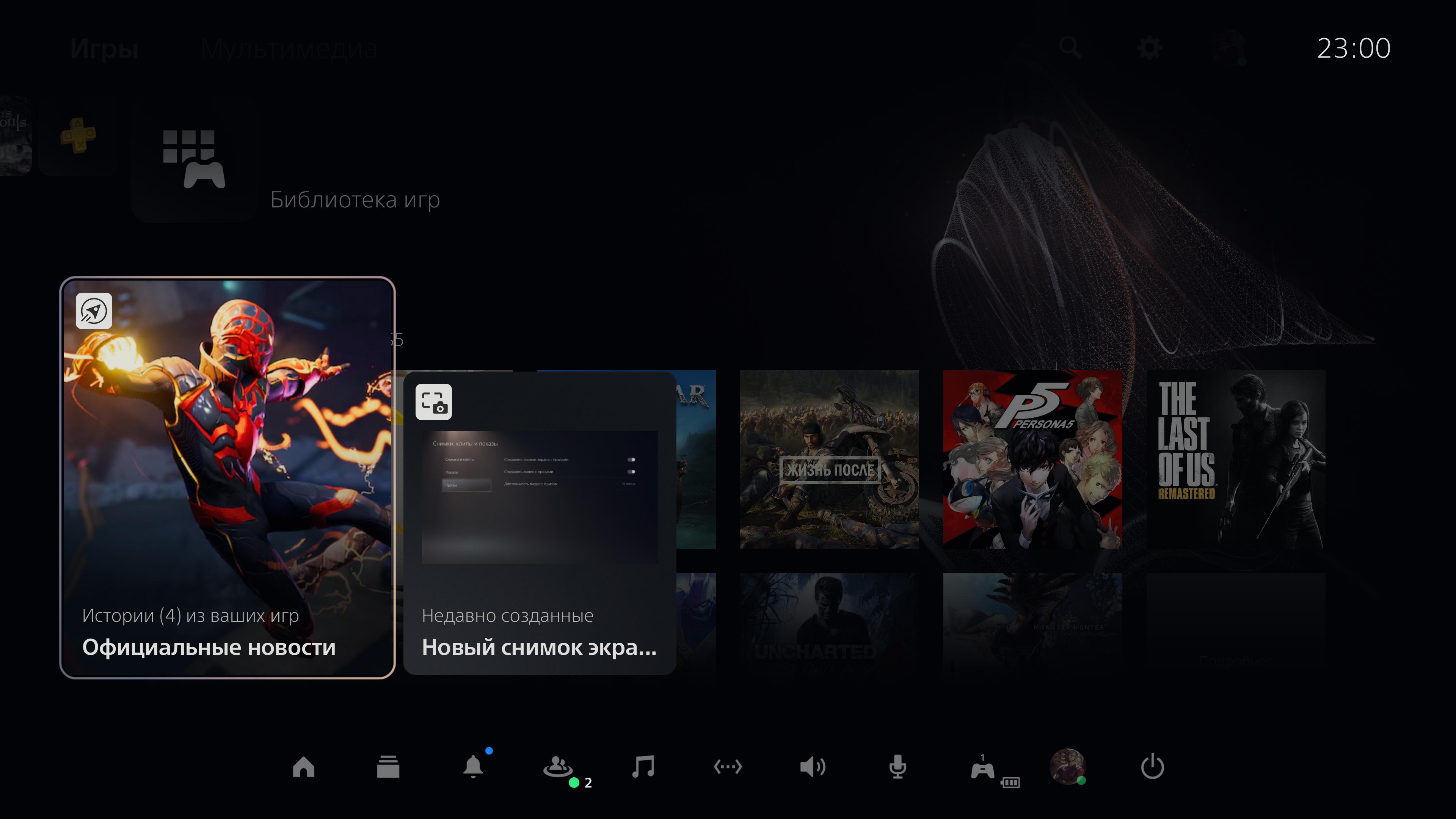The height and width of the screenshot is (819, 1456).
Task: Open the Game Library tile
Action: [194, 159]
